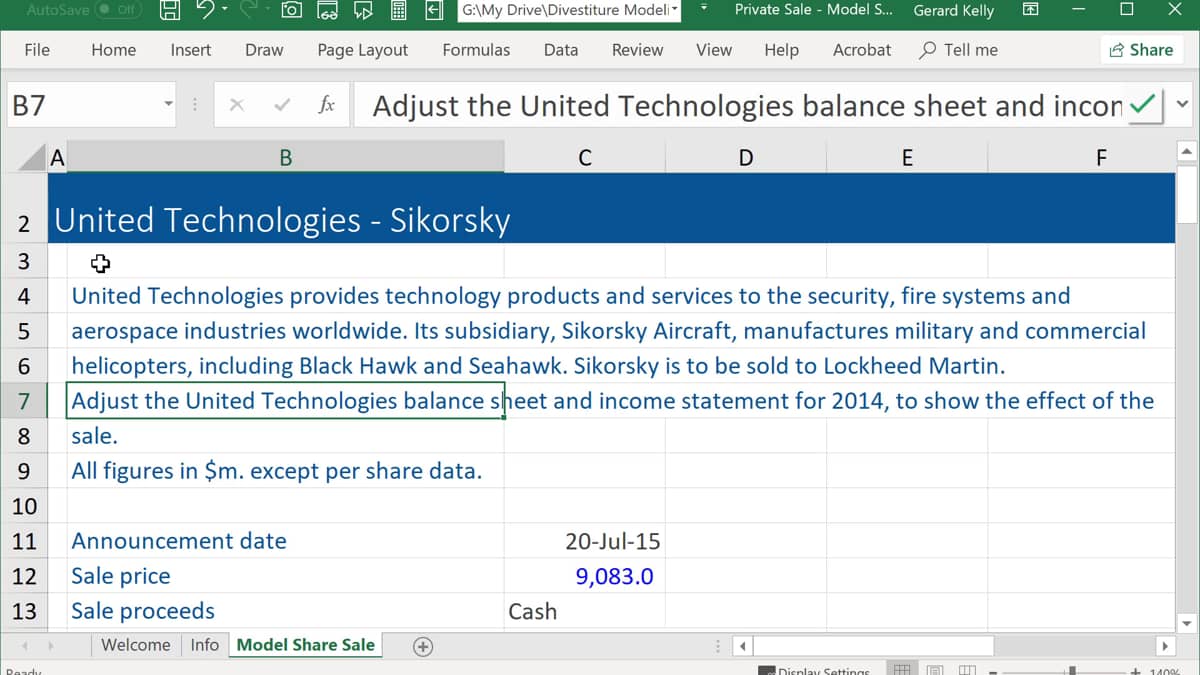
Task: Customize Quick Access Toolbar arrow
Action: [x=704, y=9]
